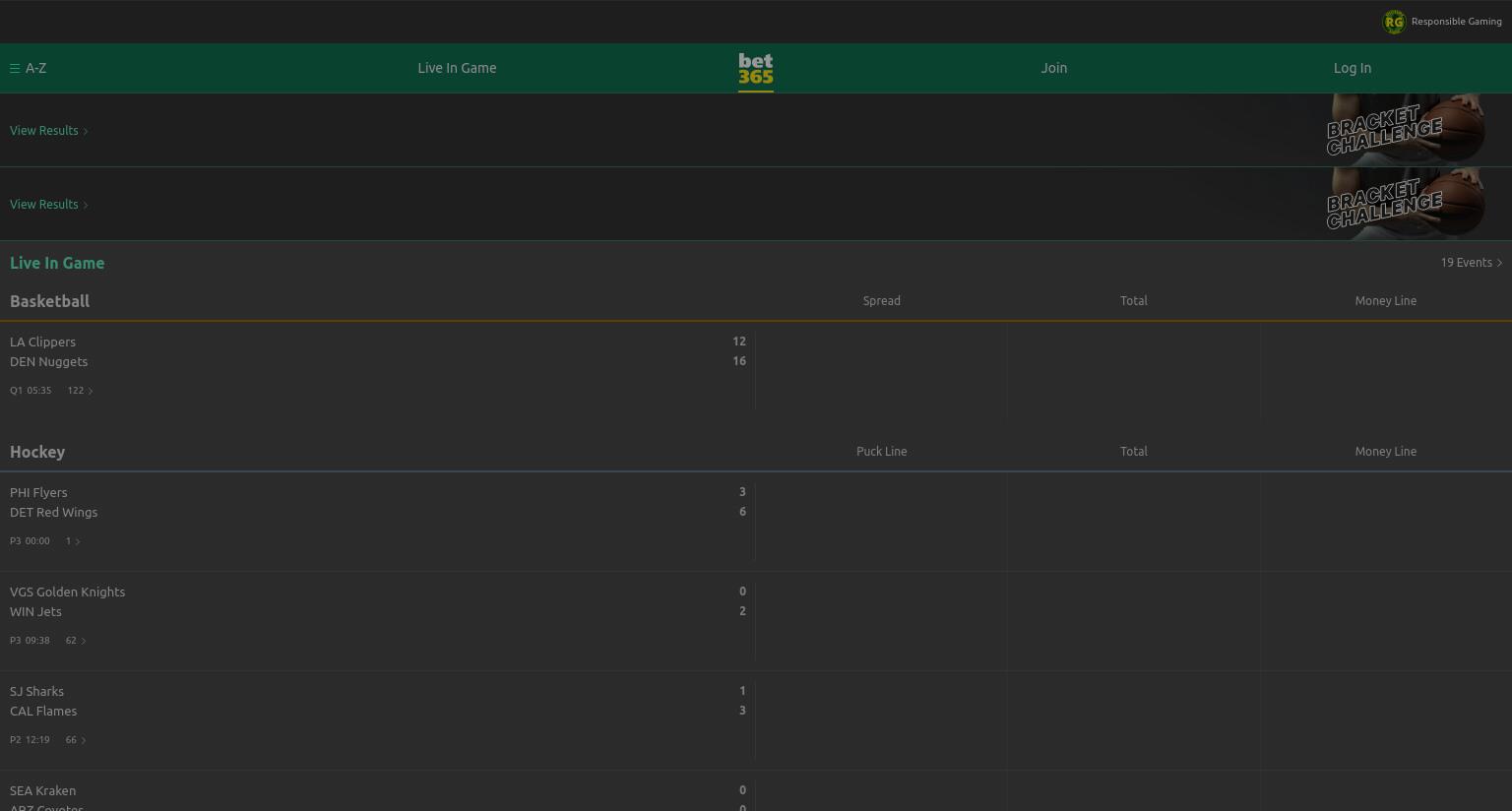Click the Basketball Spread column header

[x=882, y=301]
